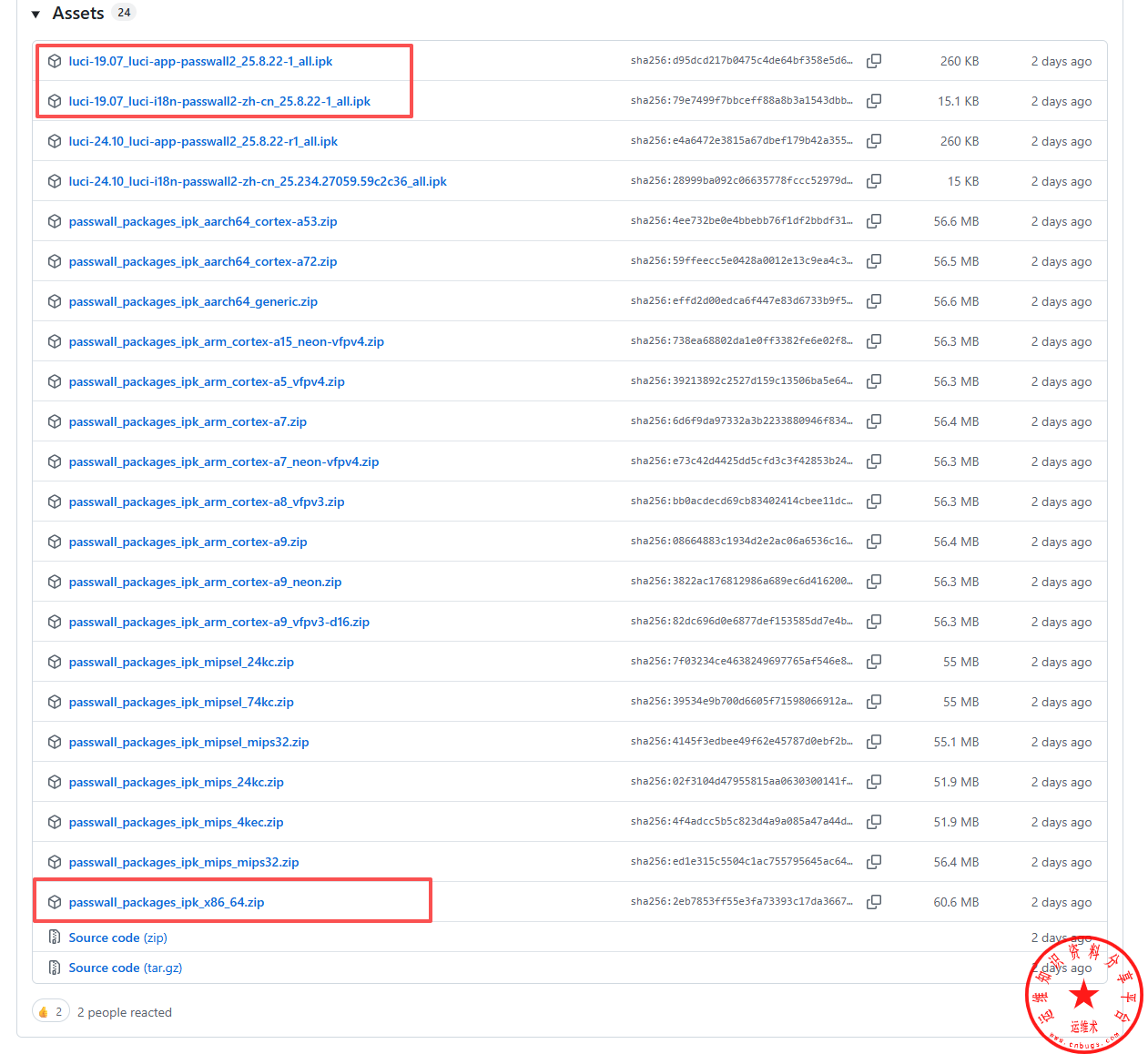
Task: Copy hash of aarch64_cortex-a53 zip
Action: [874, 221]
